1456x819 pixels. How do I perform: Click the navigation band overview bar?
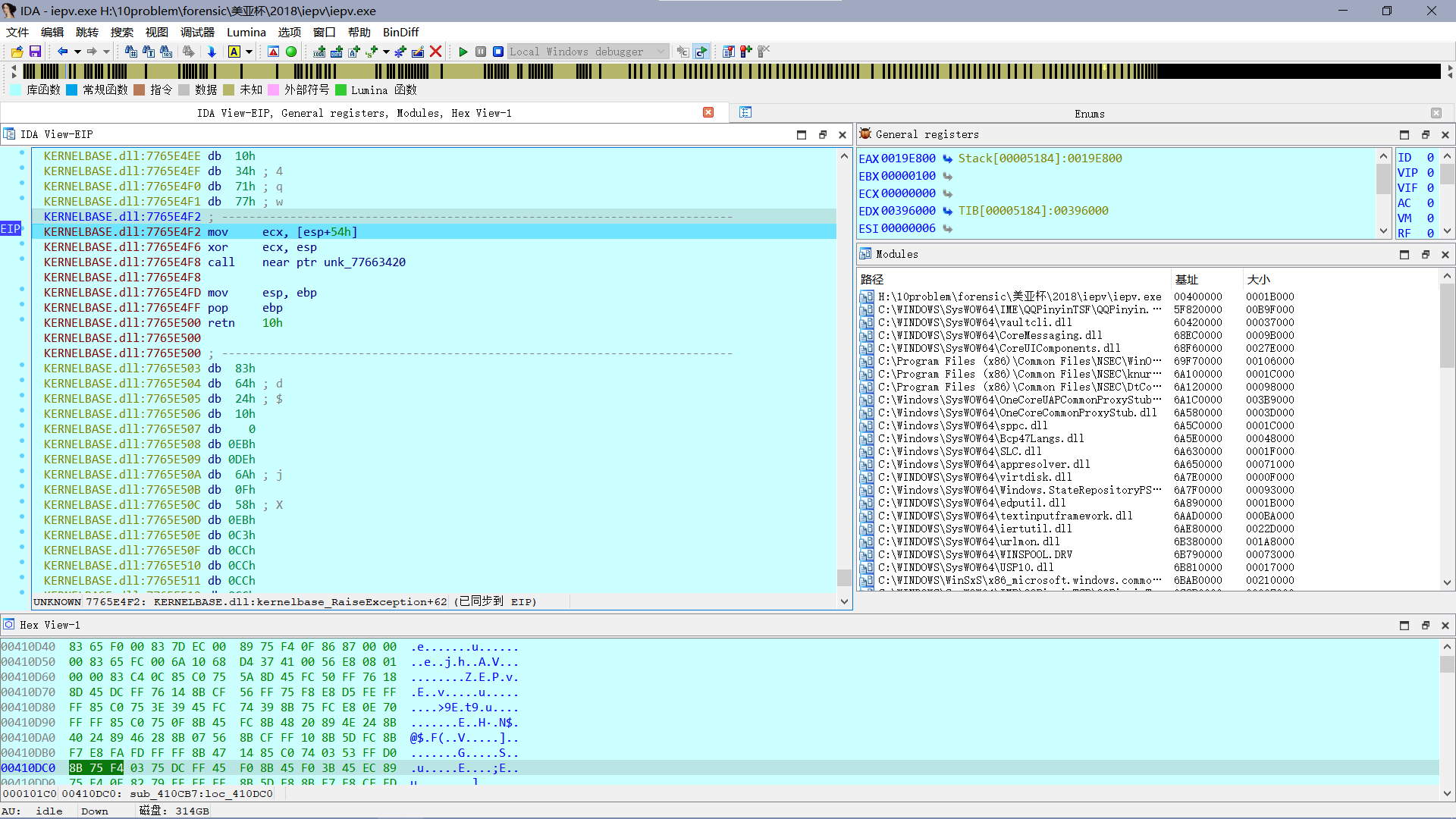(x=732, y=71)
